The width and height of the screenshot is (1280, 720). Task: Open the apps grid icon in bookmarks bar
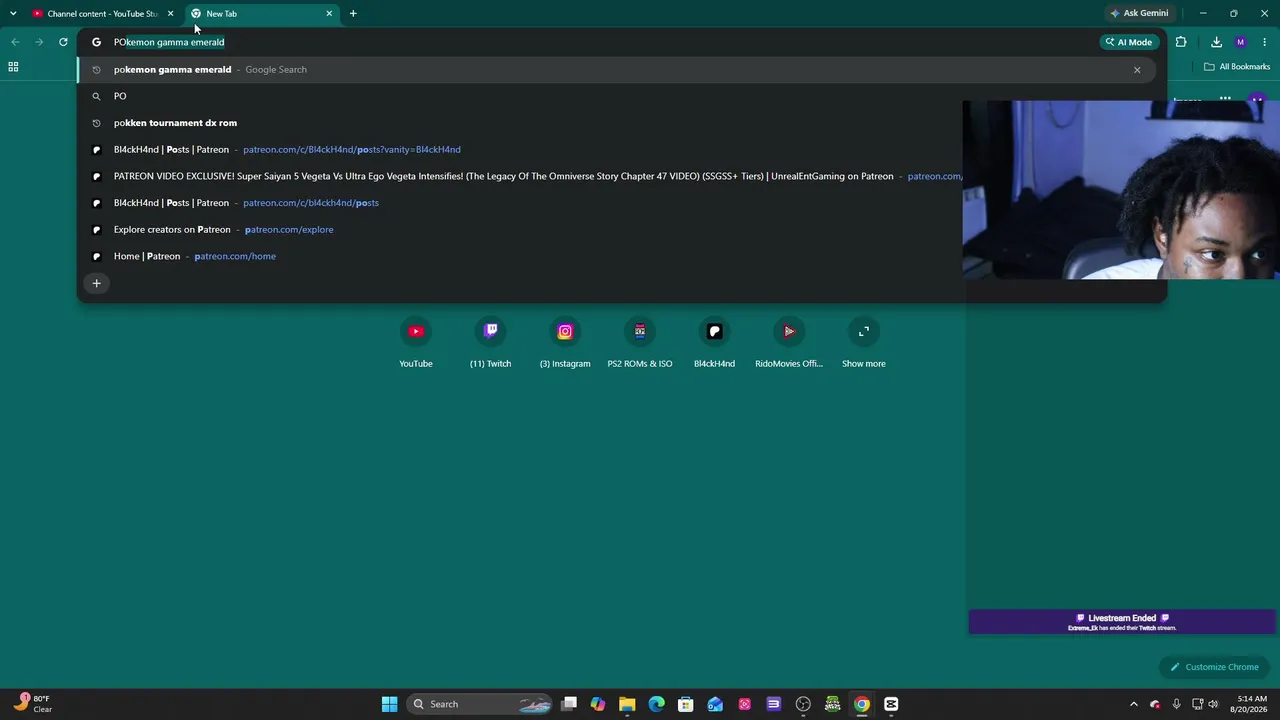coord(13,67)
